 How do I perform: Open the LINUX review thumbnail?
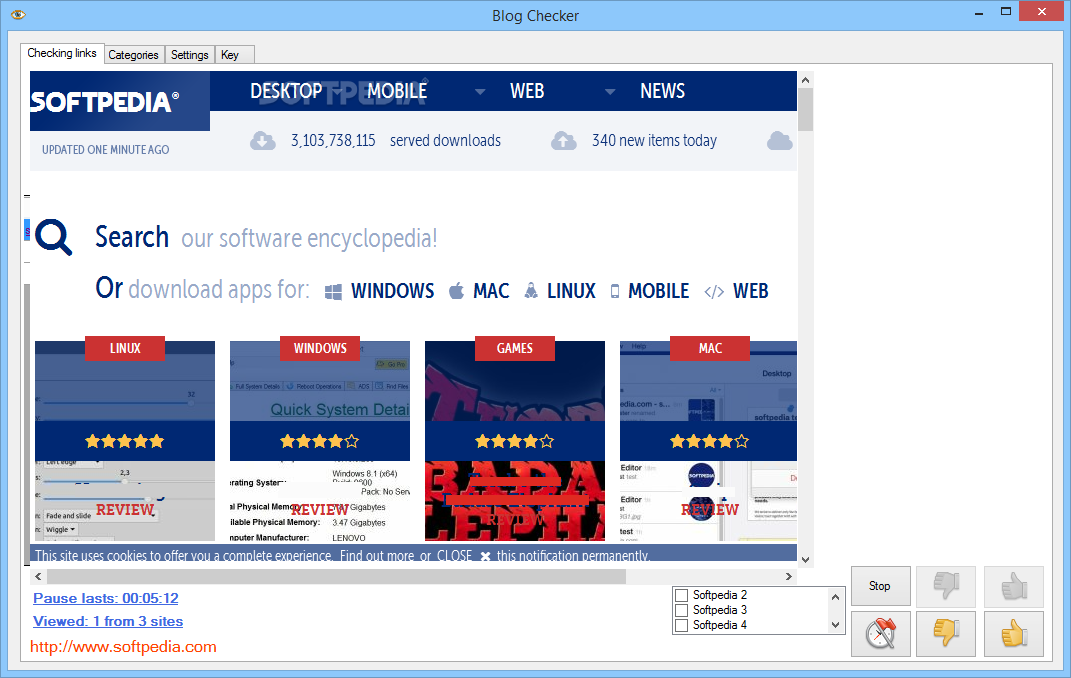125,440
